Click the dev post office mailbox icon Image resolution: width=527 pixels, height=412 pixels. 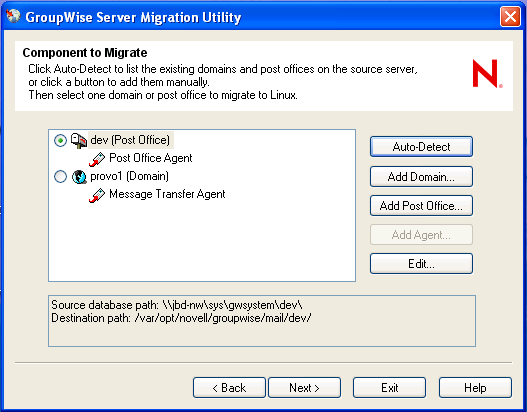(79, 140)
